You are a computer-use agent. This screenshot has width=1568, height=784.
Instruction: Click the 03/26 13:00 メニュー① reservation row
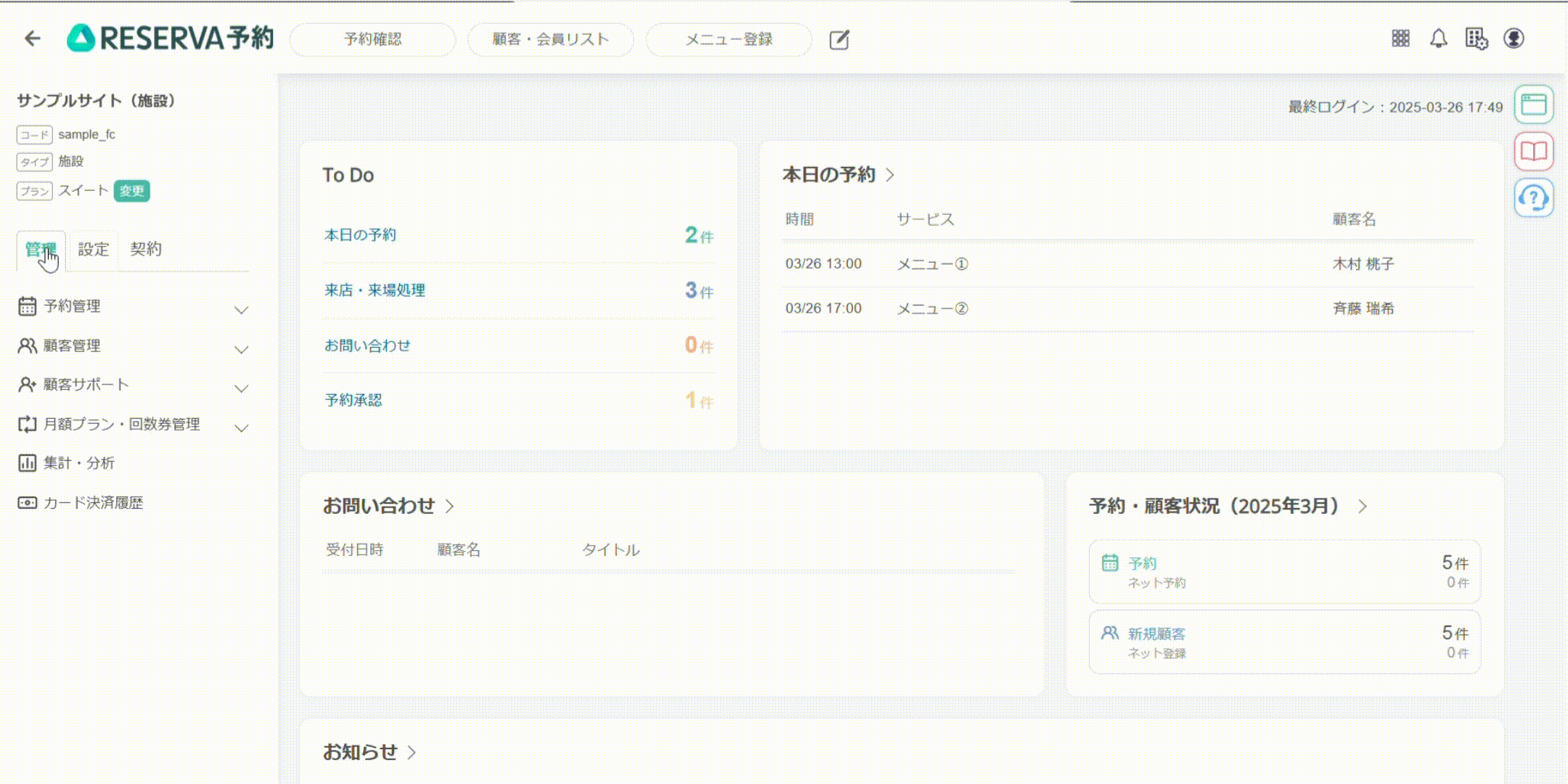pyautogui.click(x=1128, y=264)
